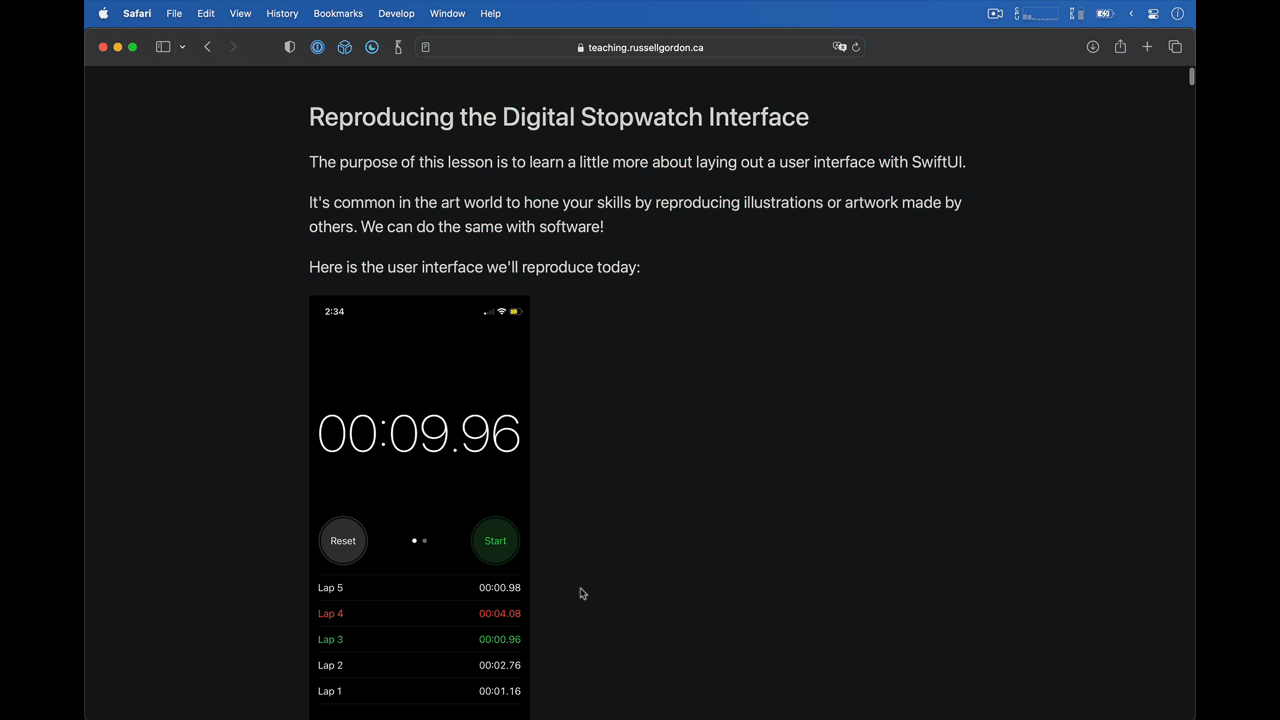
Task: Click the translate icon in the address bar
Action: point(840,47)
